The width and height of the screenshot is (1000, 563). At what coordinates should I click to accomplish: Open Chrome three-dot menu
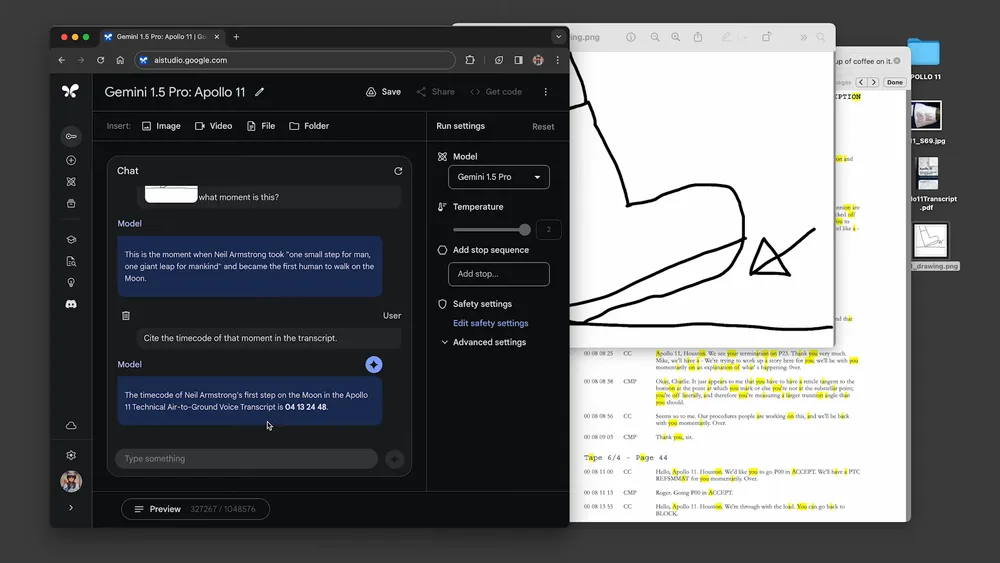557,60
